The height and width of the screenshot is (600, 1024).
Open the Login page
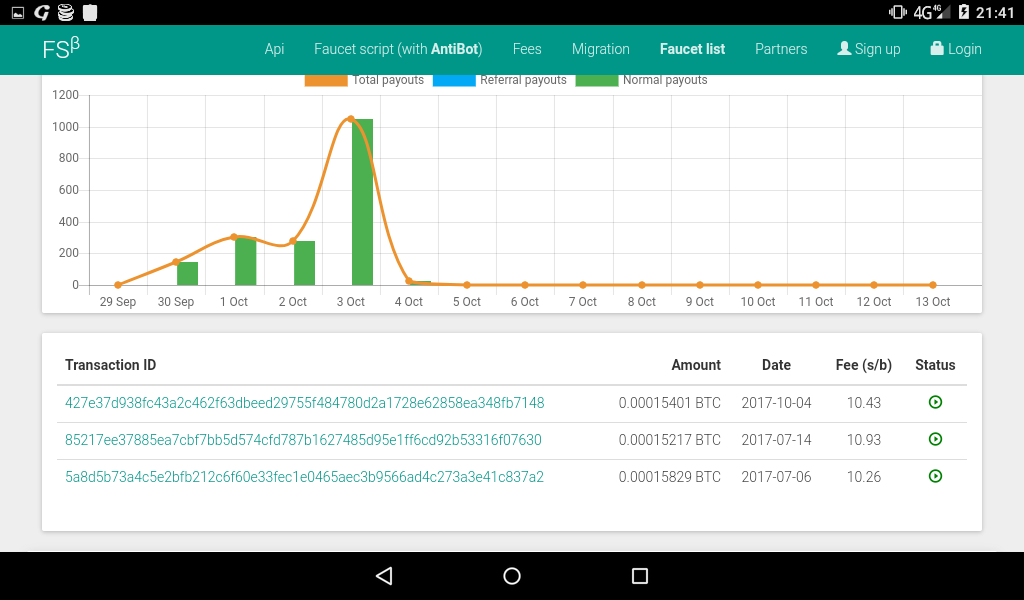pos(955,49)
